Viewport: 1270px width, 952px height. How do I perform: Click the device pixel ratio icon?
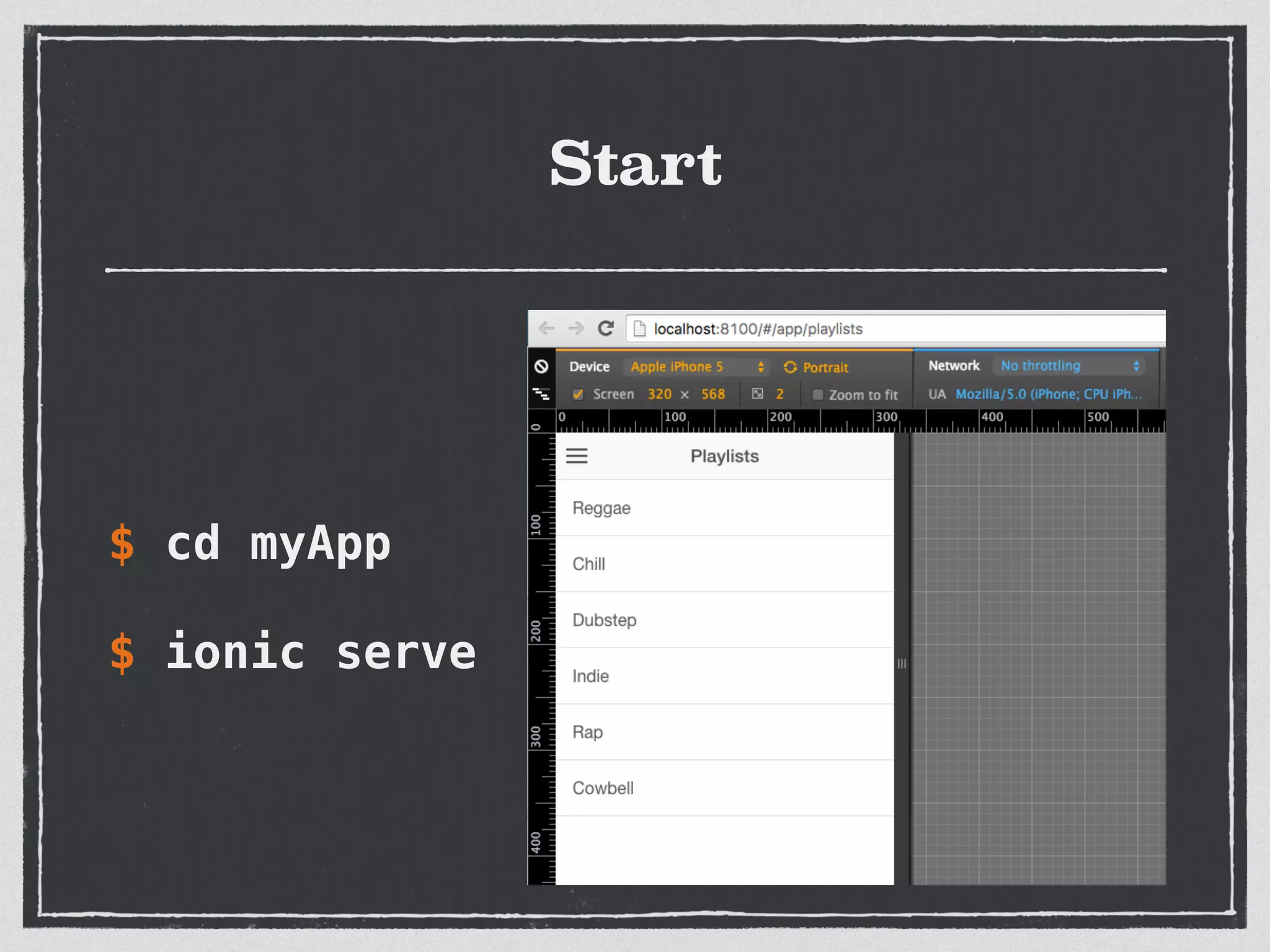[758, 394]
